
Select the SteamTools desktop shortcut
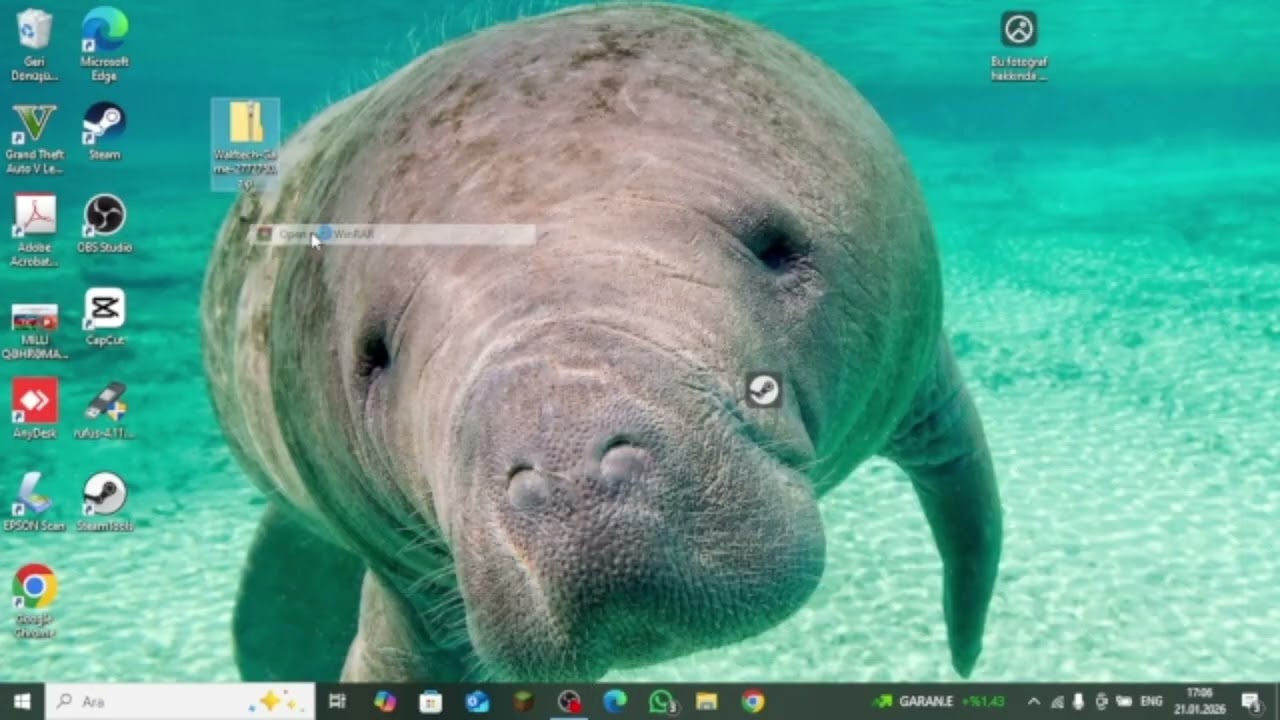coord(104,502)
